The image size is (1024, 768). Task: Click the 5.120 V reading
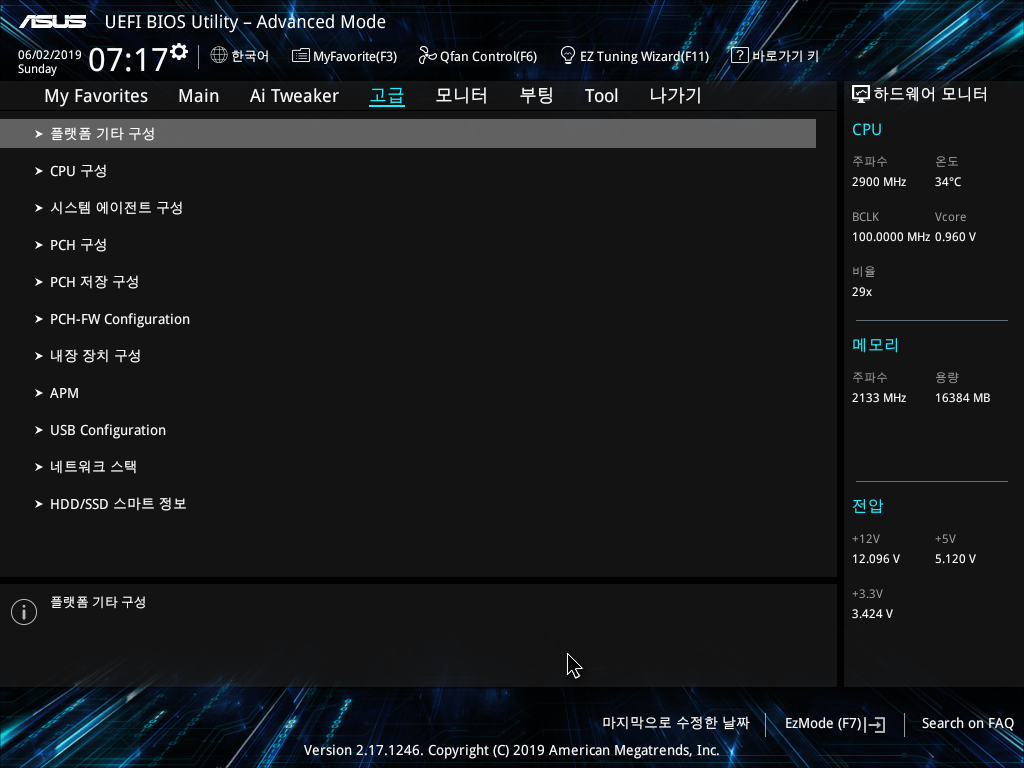click(x=955, y=559)
